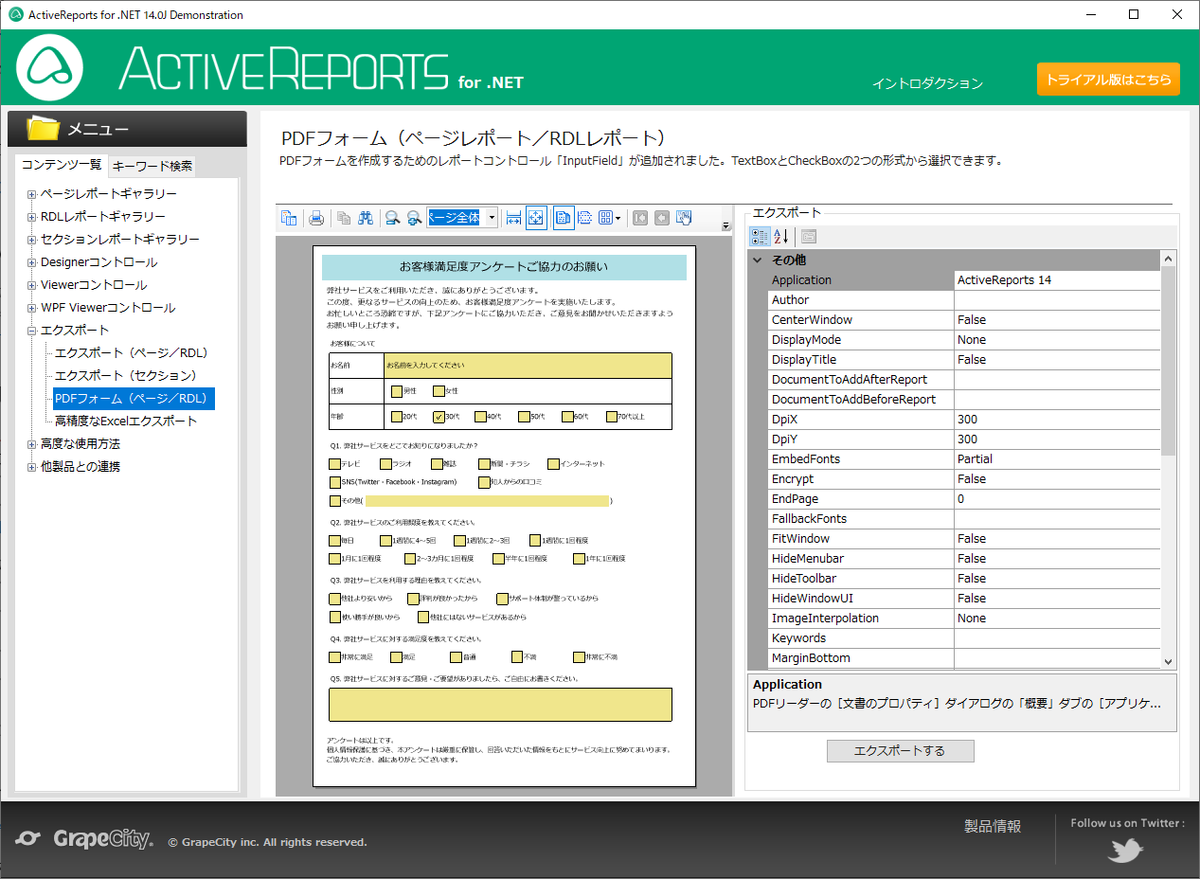The width and height of the screenshot is (1200, 879).
Task: Click the Property Pages icon
Action: 809,237
